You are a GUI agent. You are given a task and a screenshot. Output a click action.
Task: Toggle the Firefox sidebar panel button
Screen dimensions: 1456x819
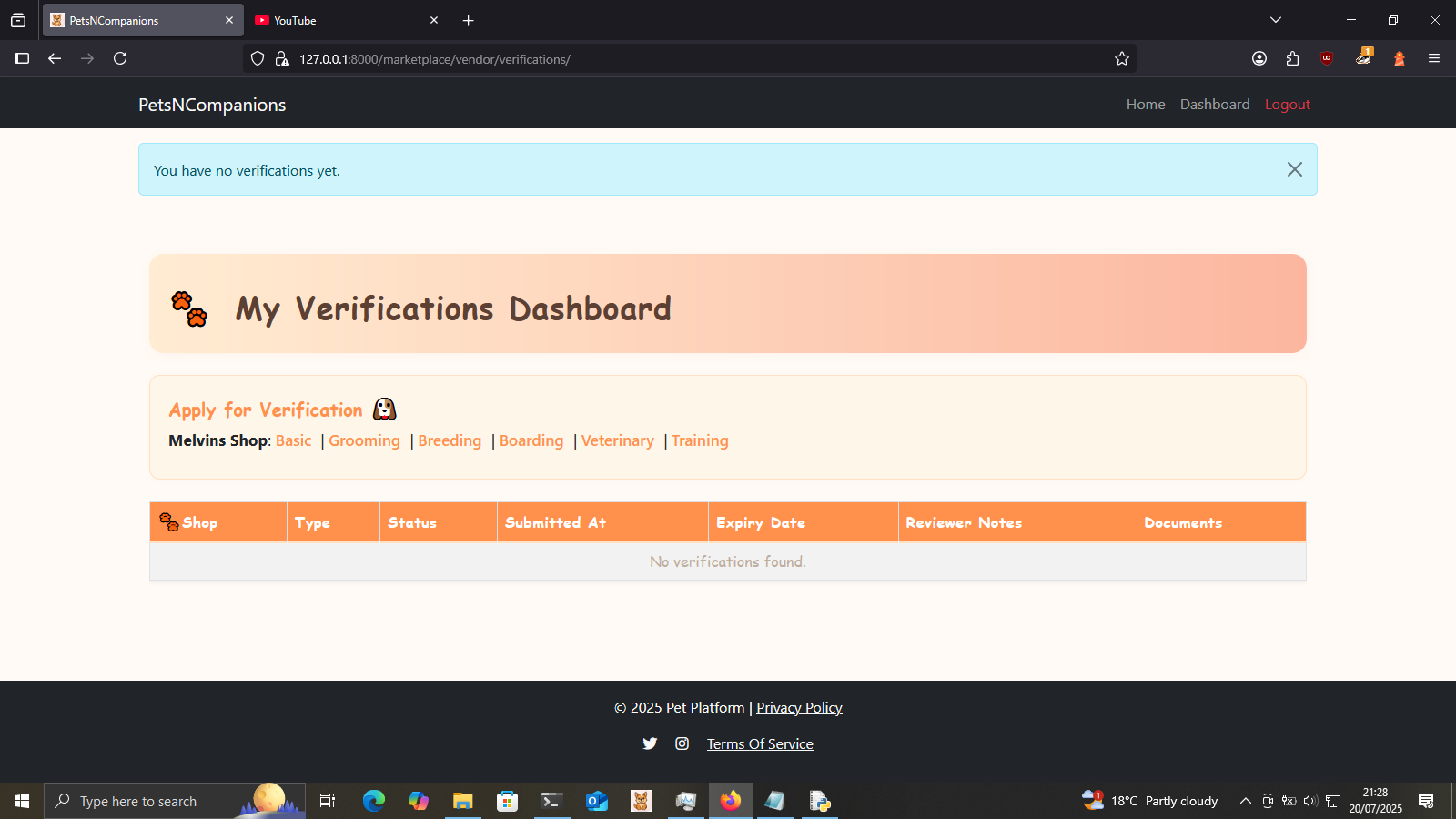[x=22, y=58]
